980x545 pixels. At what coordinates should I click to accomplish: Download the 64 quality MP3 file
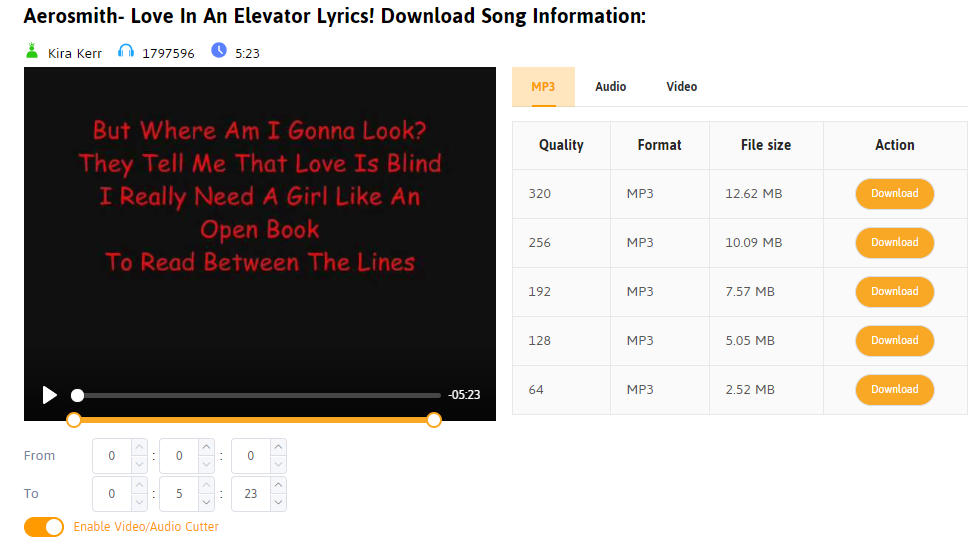(x=894, y=389)
